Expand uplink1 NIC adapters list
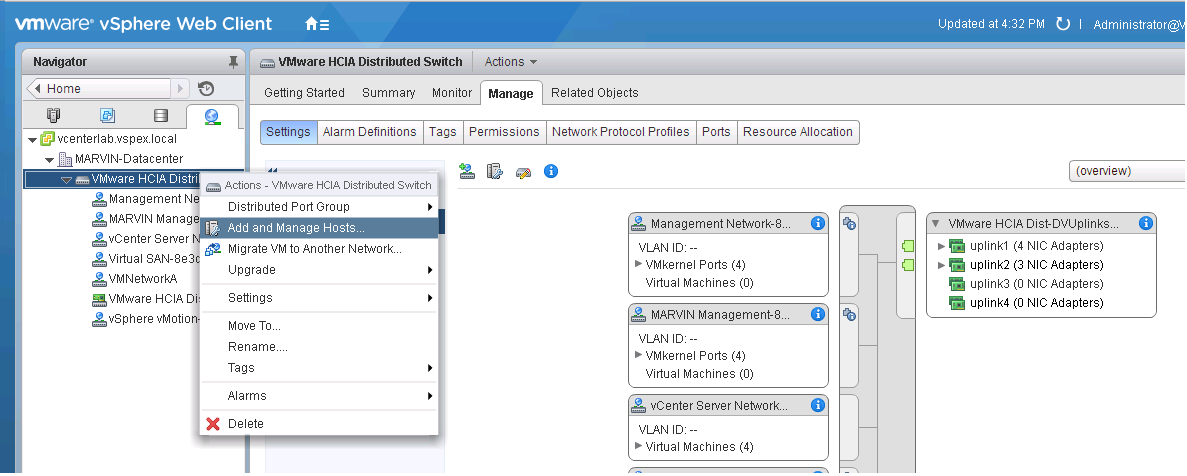Image resolution: width=1187 pixels, height=476 pixels. coord(941,246)
